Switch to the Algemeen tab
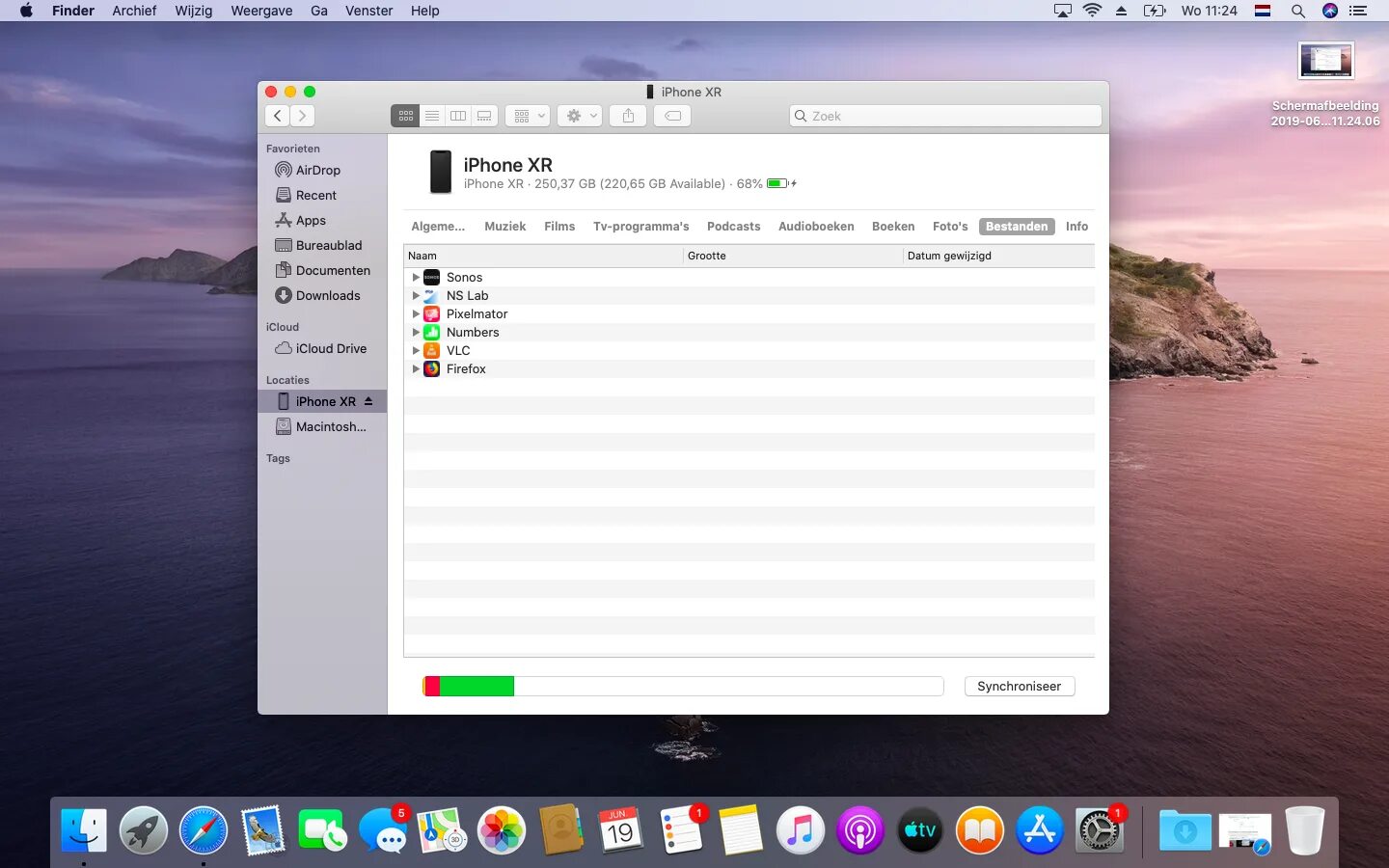Viewport: 1389px width, 868px height. (438, 227)
